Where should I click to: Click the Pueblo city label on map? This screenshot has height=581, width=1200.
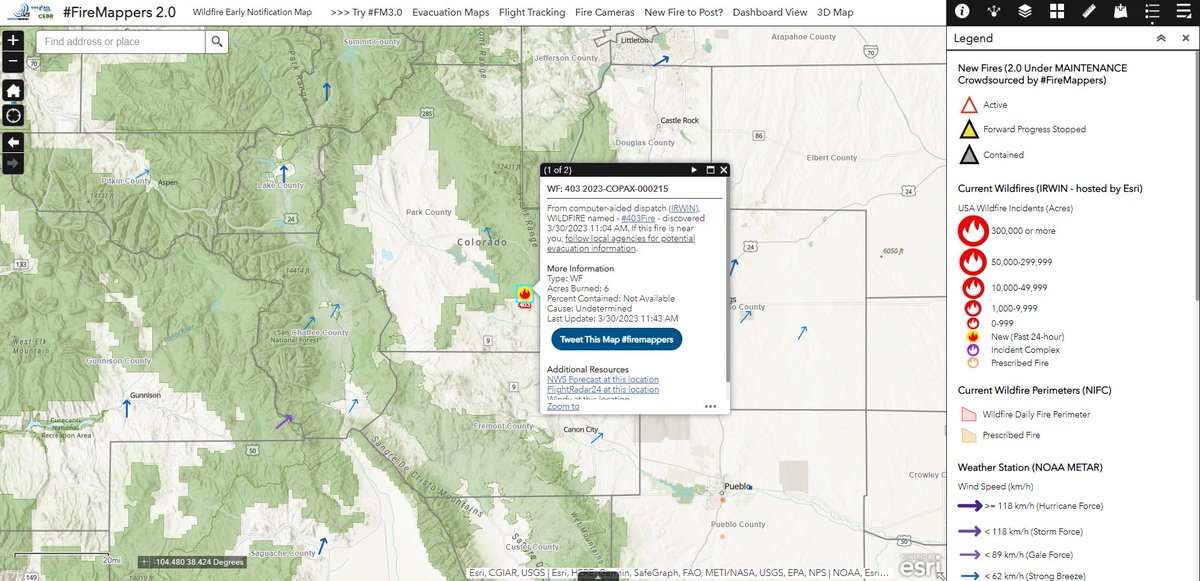point(738,487)
